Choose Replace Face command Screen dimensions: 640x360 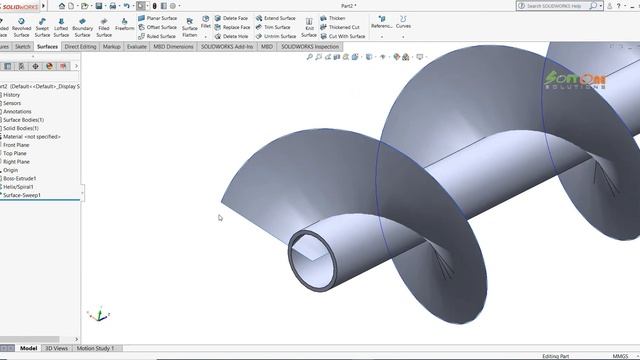click(x=232, y=27)
